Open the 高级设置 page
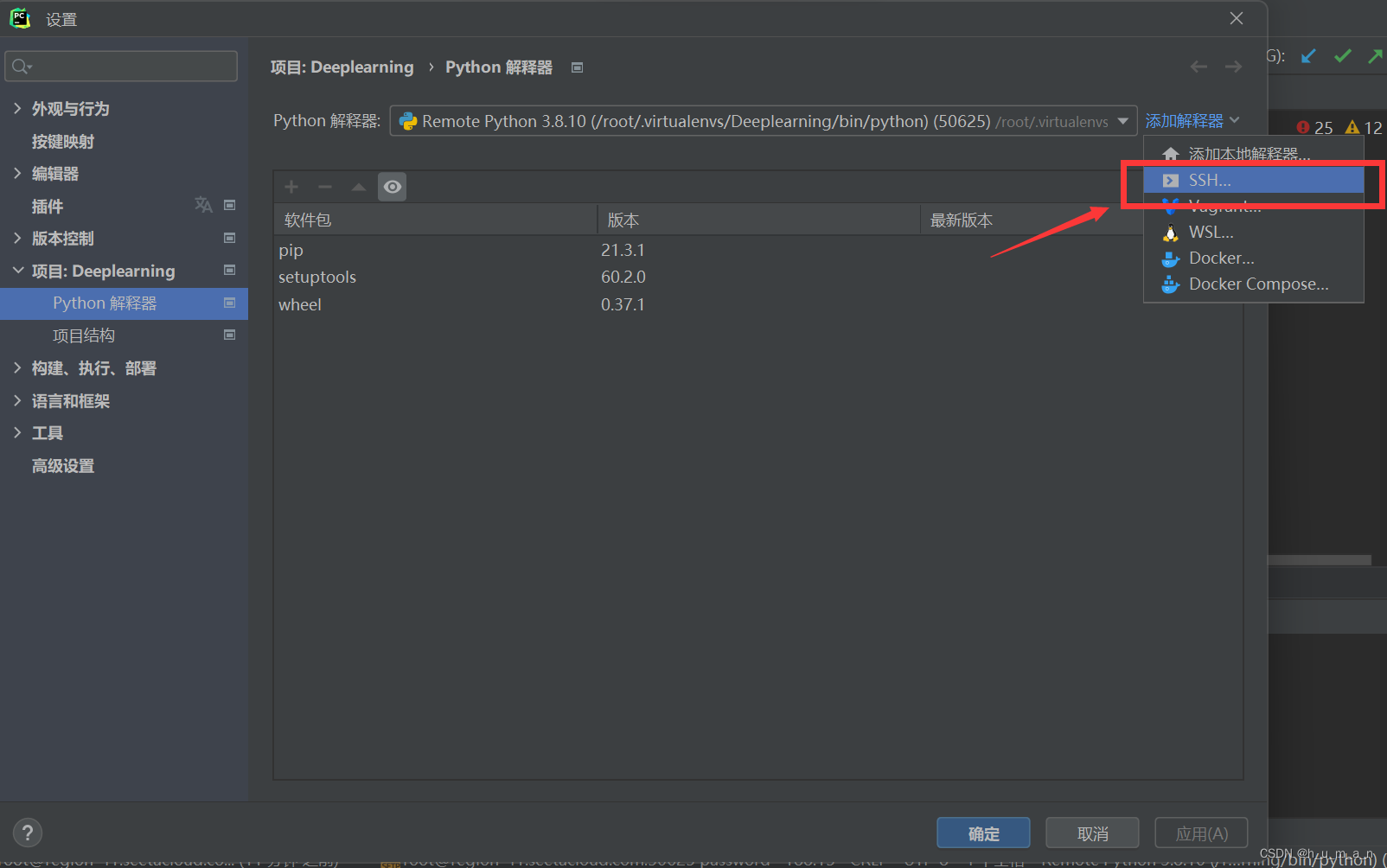Image resolution: width=1387 pixels, height=868 pixels. 63,466
